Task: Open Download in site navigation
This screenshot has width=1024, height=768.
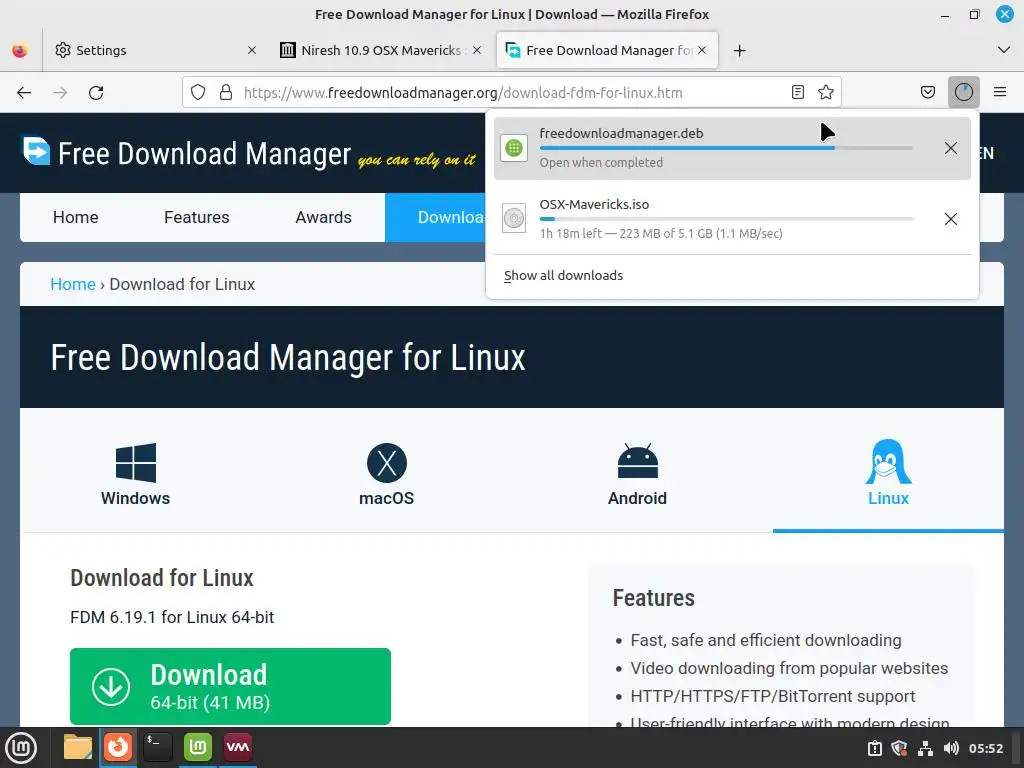Action: 436,217
